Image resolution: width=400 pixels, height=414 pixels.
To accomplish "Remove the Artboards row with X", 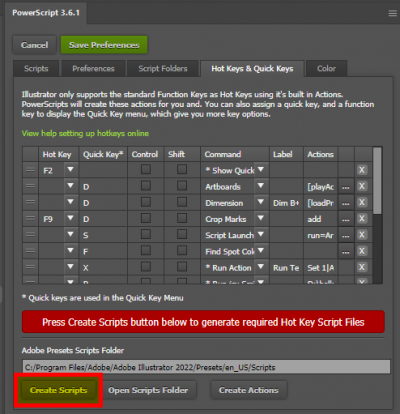I will (x=361, y=186).
